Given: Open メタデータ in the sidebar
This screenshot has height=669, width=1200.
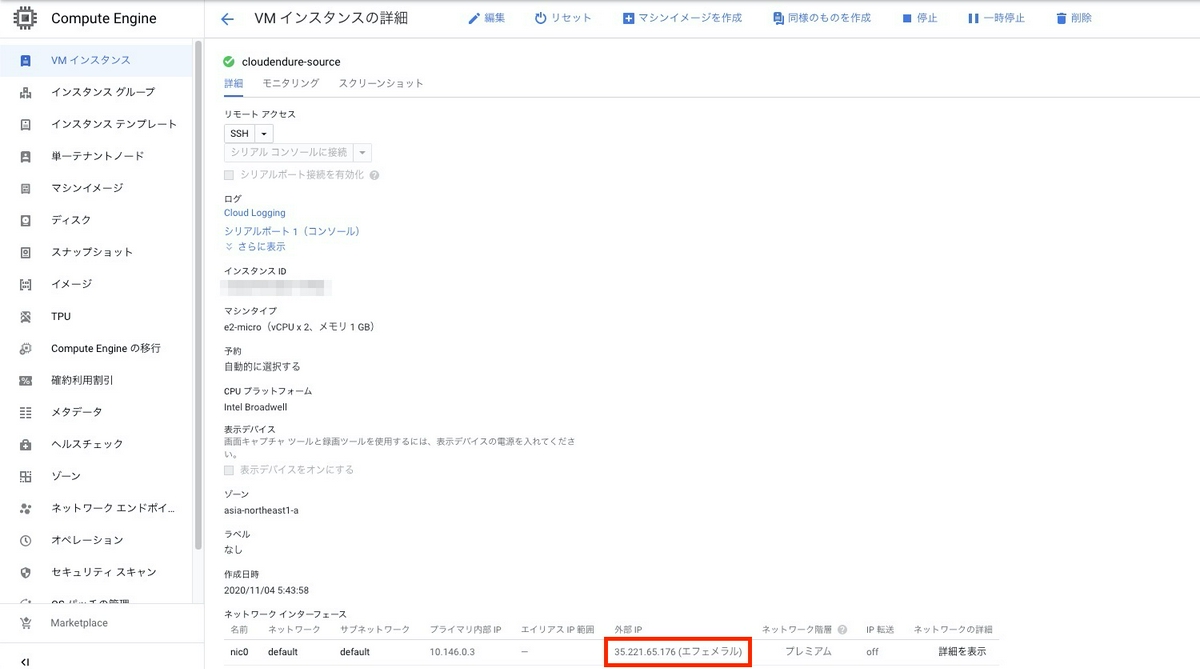Looking at the screenshot, I should pyautogui.click(x=77, y=412).
